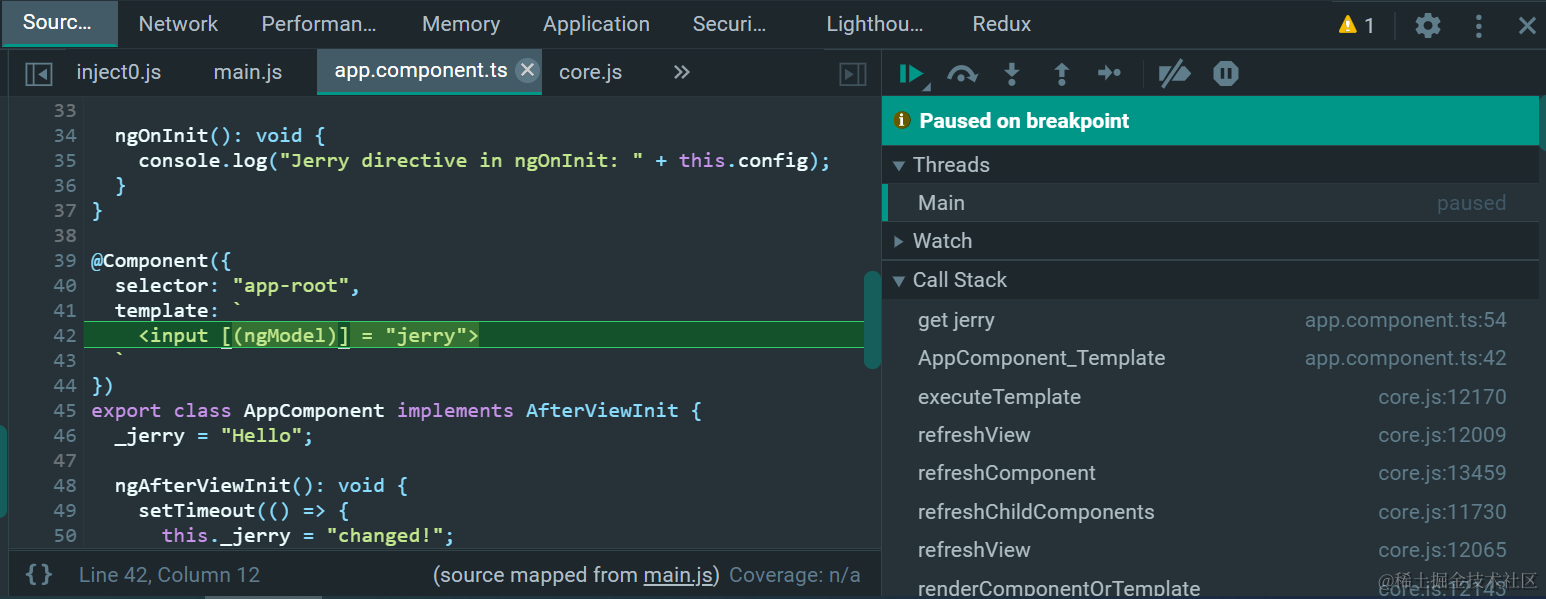Show more source tabs chevron
The image size is (1546, 599).
pos(682,72)
